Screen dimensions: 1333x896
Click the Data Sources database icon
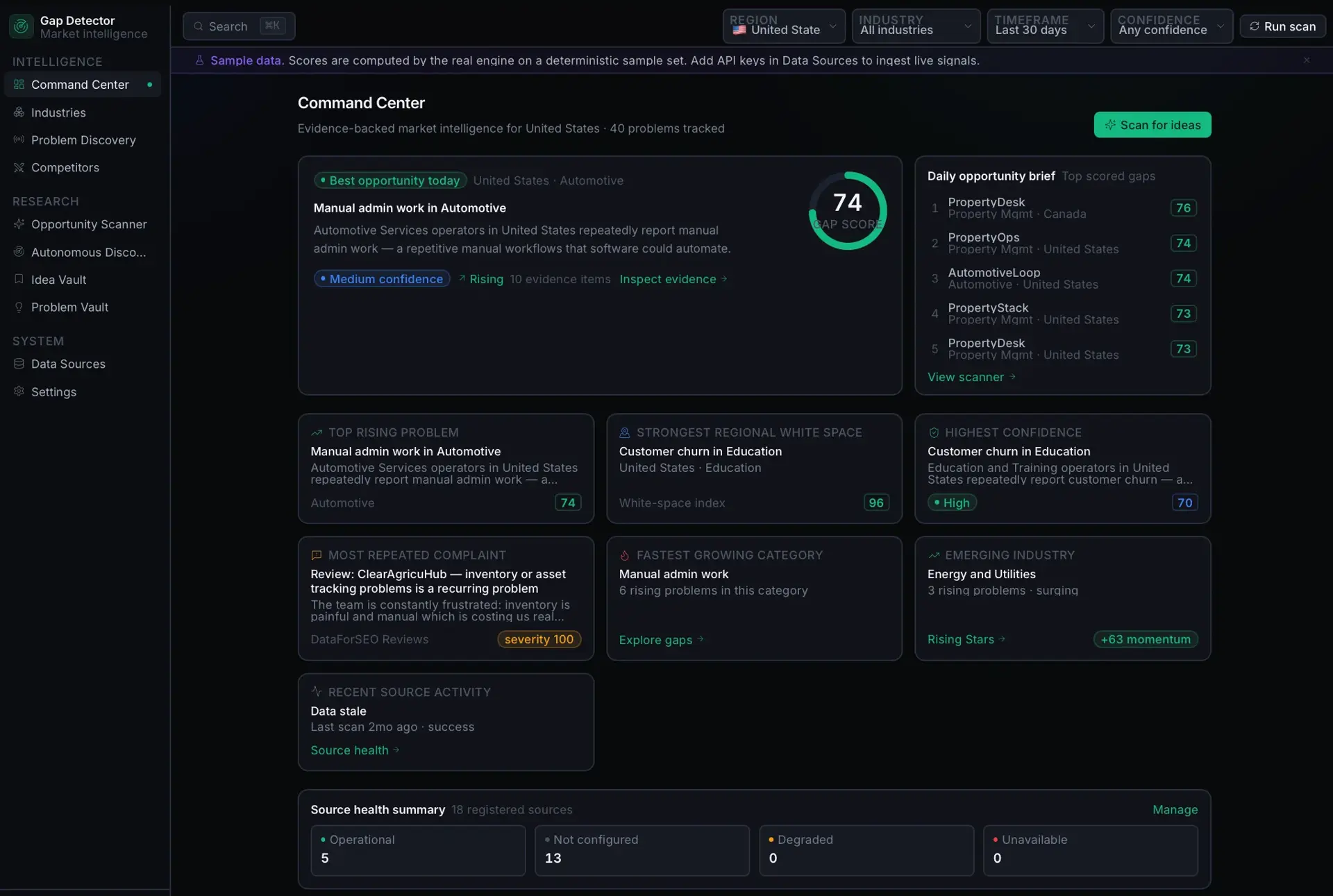click(19, 364)
